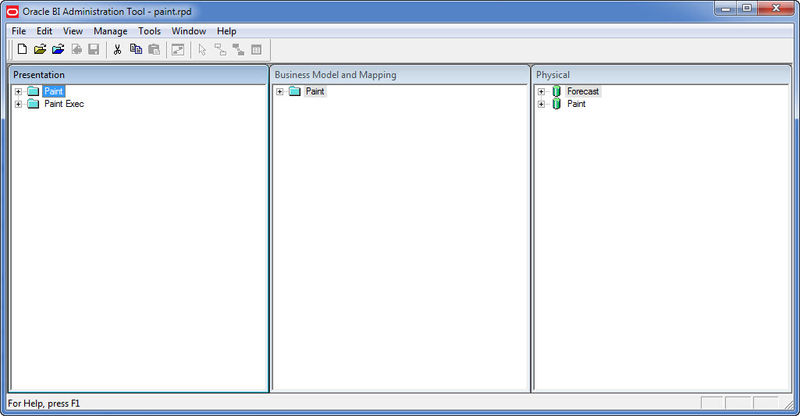Open the Tools menu
The height and width of the screenshot is (416, 800).
point(149,31)
